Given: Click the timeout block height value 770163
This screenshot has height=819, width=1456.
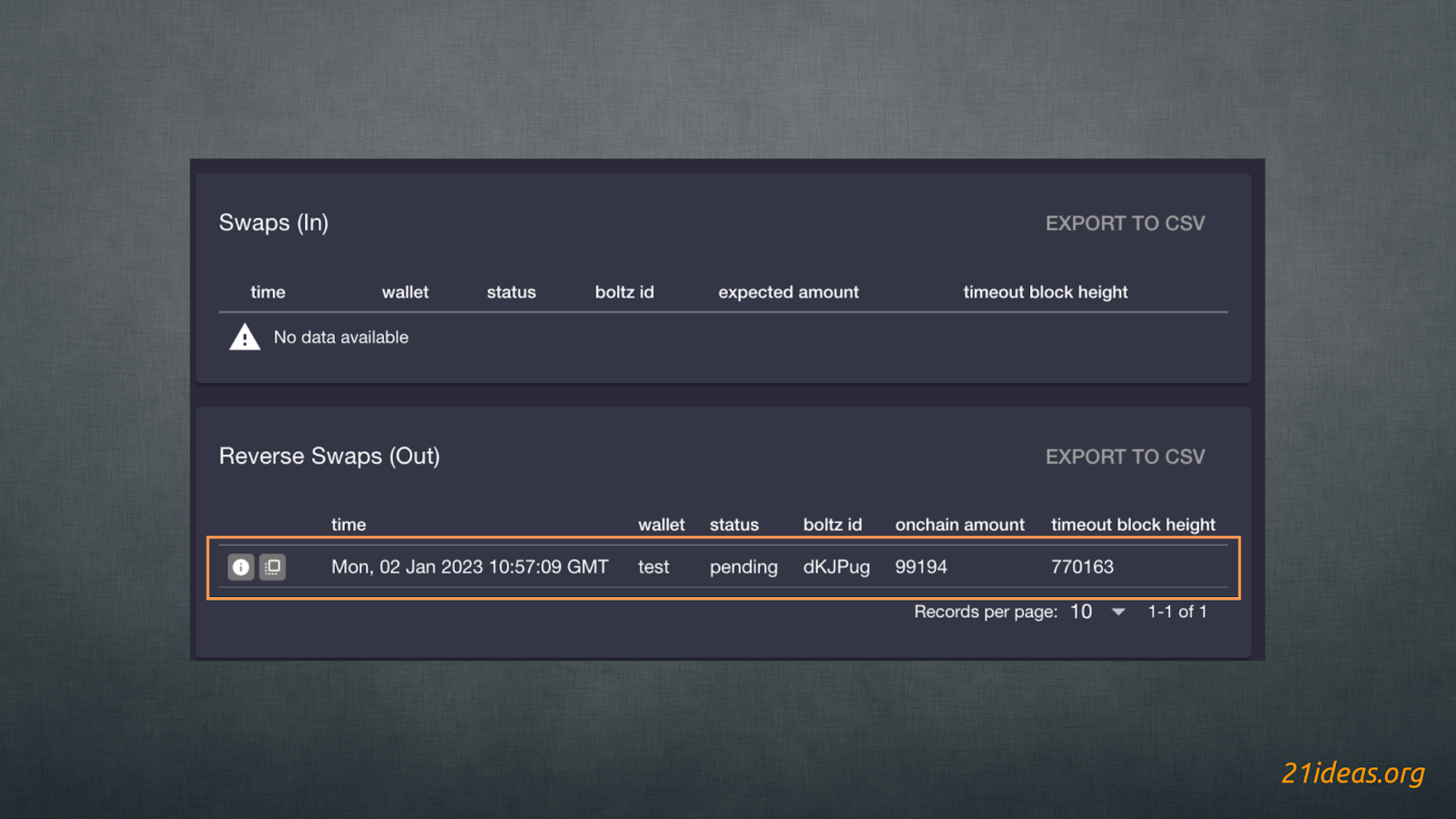Looking at the screenshot, I should coord(1082,567).
